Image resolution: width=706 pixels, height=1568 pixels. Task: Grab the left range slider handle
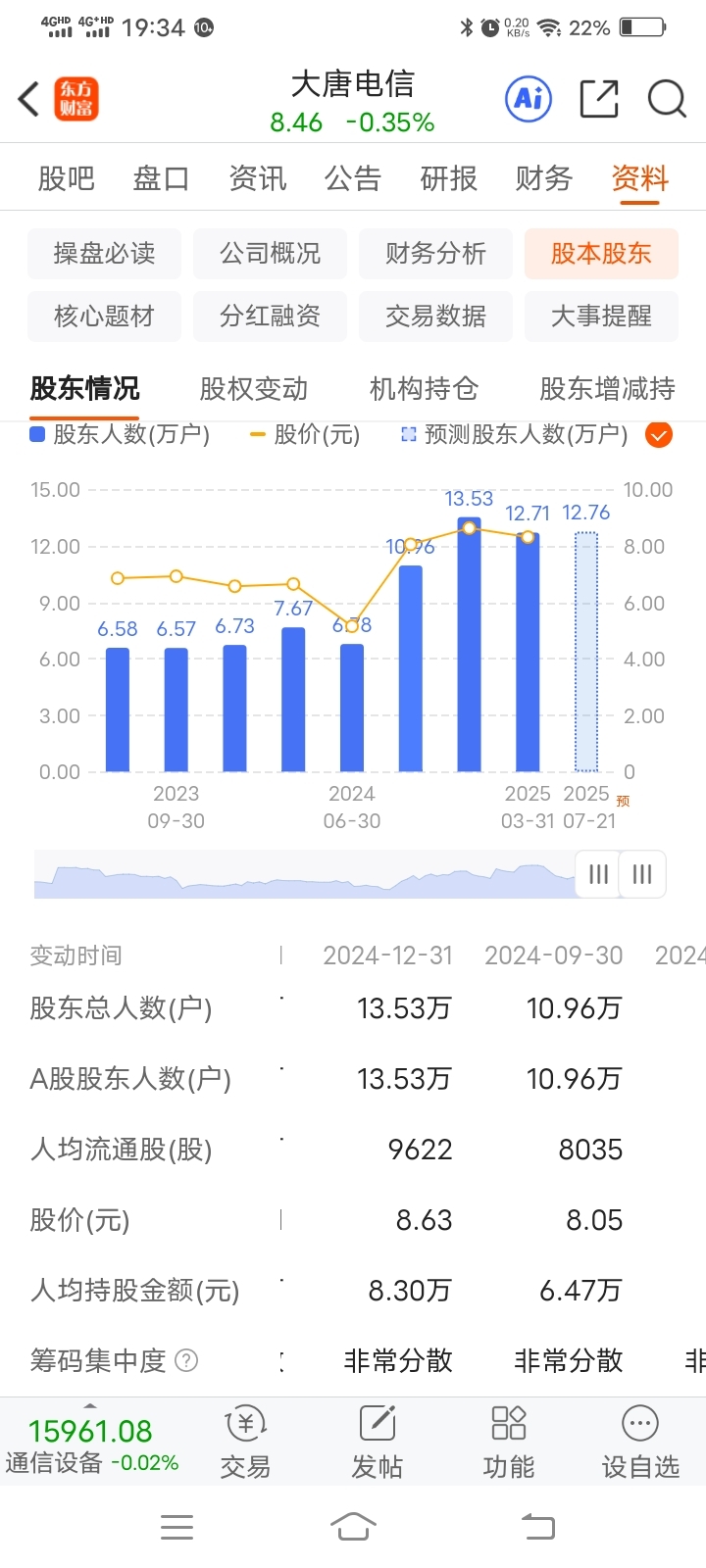(x=598, y=874)
